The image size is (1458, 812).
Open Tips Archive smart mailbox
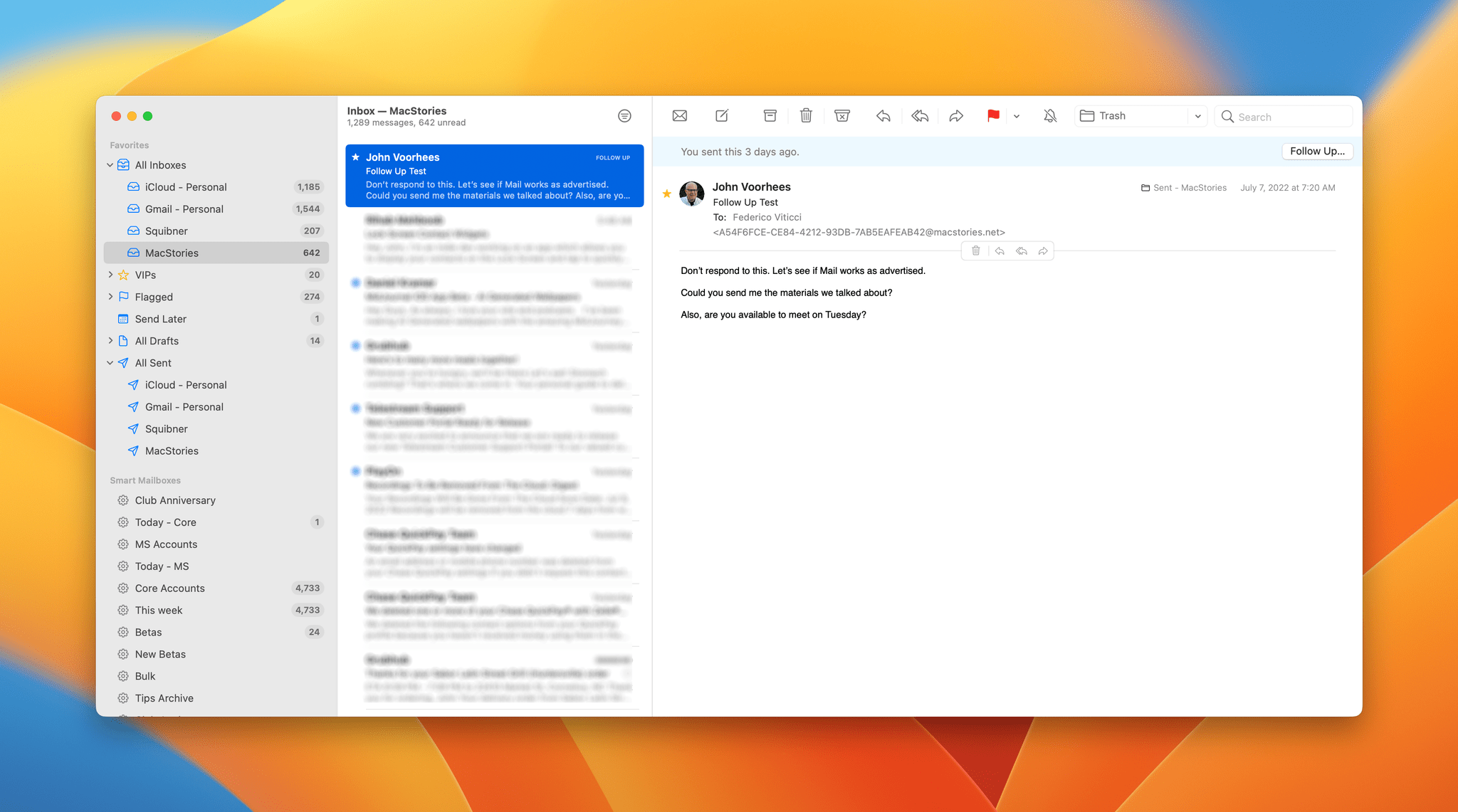pyautogui.click(x=216, y=698)
